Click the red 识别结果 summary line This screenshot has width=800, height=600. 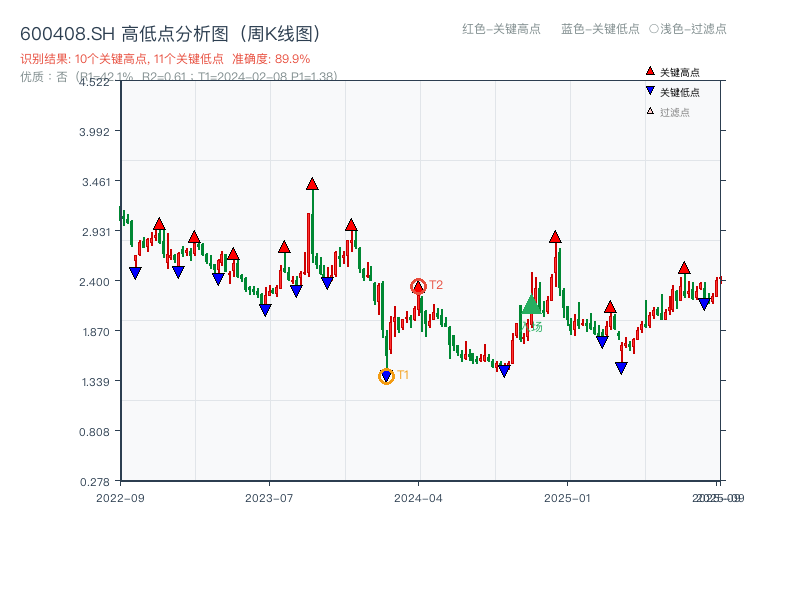point(165,59)
